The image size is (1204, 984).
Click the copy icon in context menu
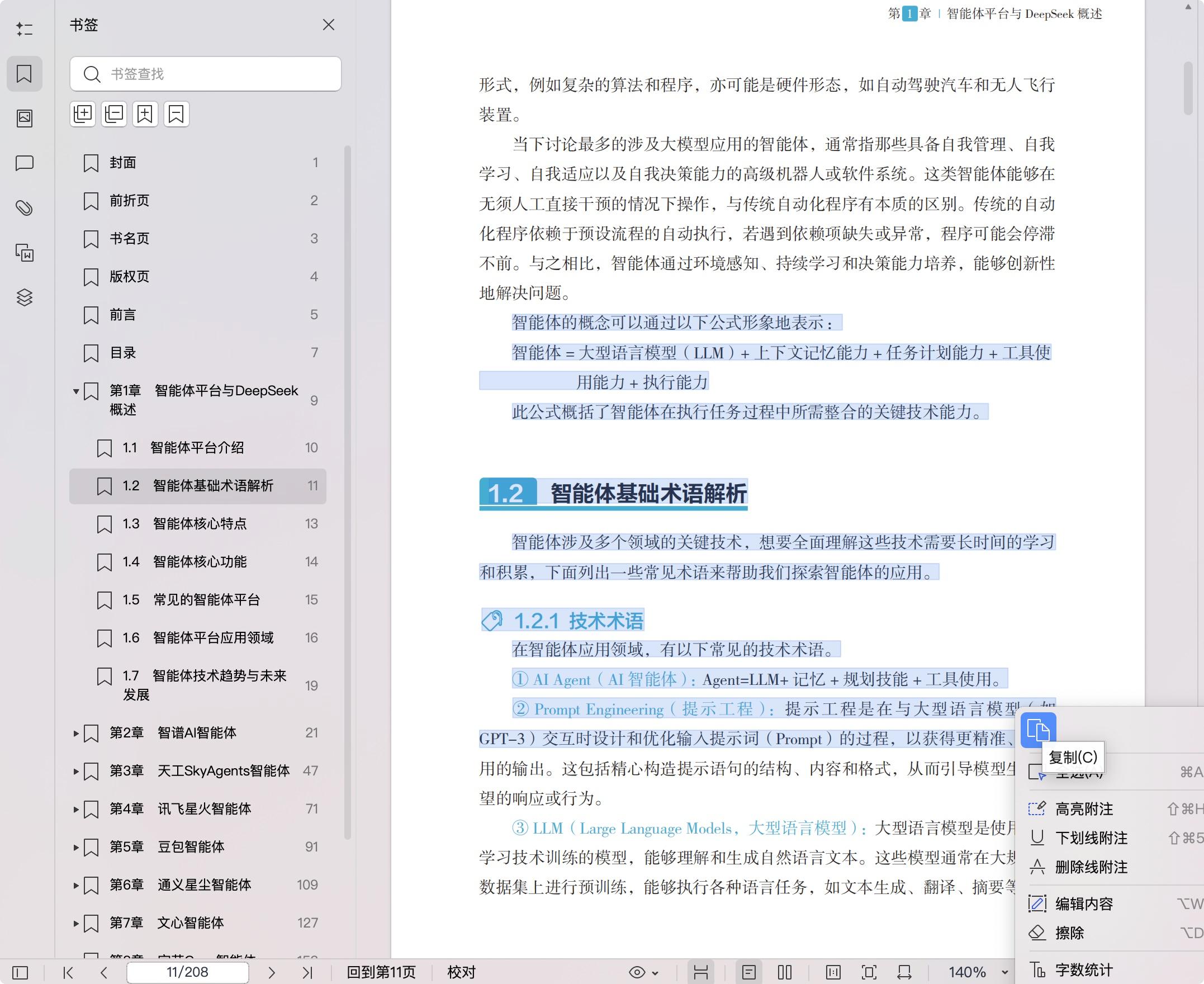coord(1038,730)
